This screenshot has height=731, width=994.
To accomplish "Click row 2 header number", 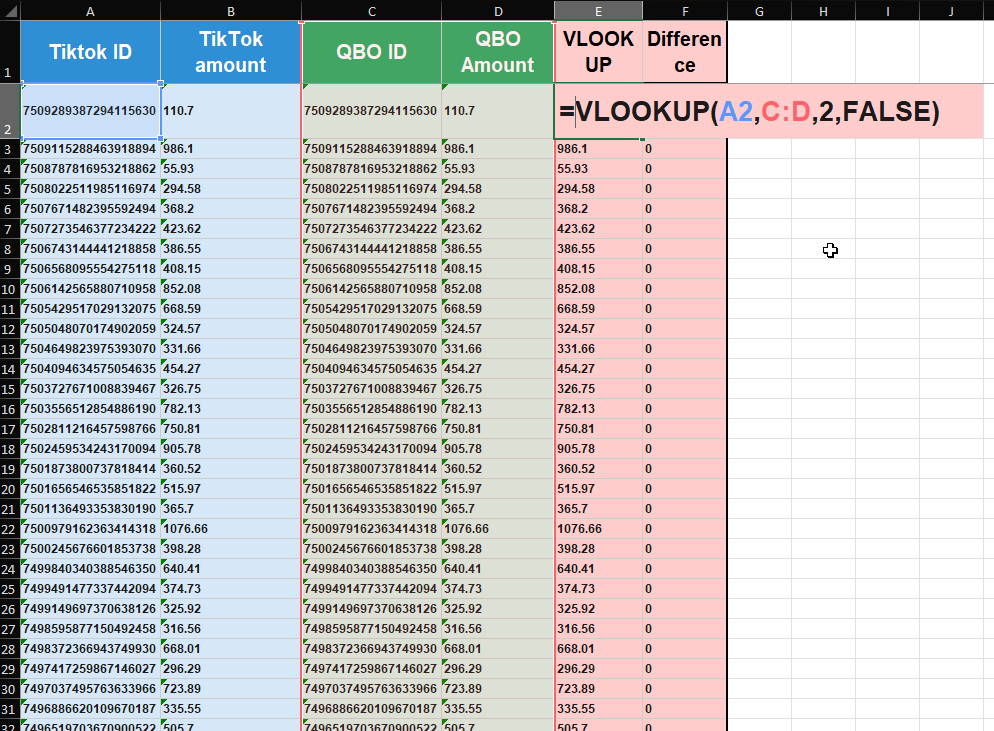I will click(9, 111).
